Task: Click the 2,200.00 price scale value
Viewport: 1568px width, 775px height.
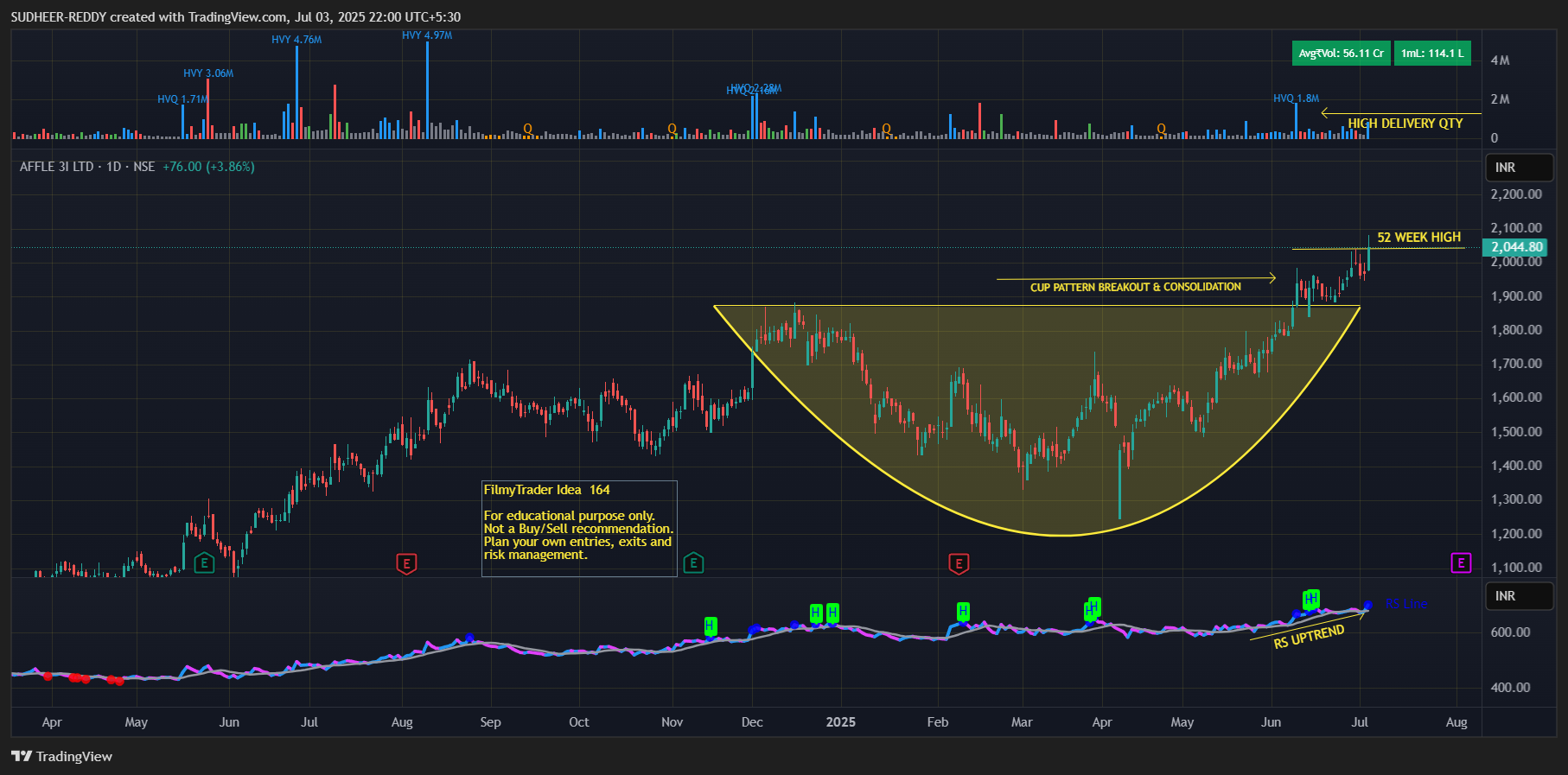Action: point(1516,194)
